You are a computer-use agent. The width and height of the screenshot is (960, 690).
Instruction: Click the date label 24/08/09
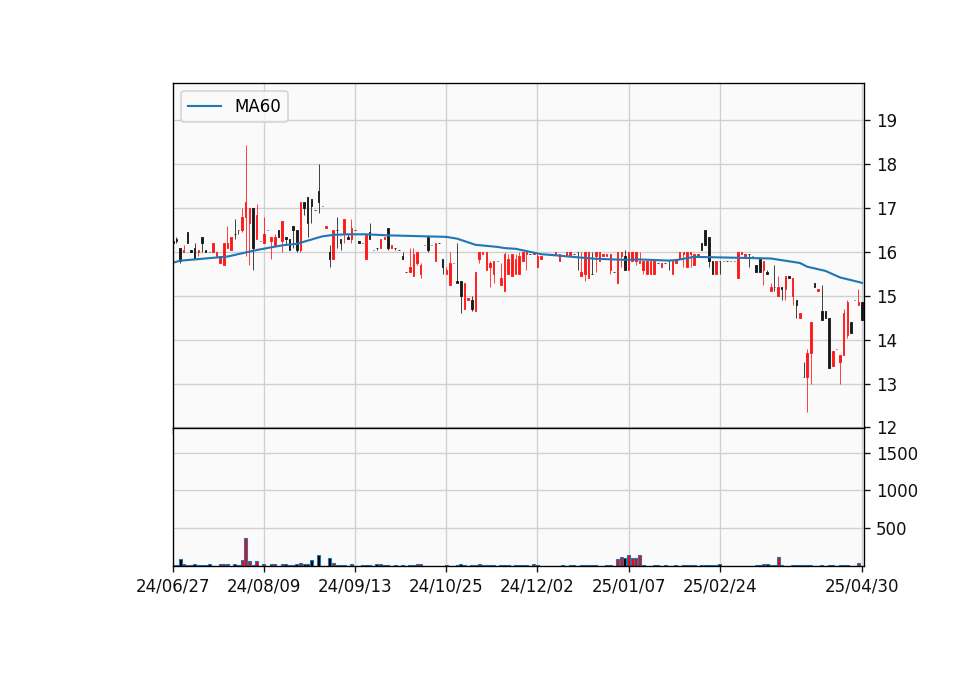click(264, 586)
